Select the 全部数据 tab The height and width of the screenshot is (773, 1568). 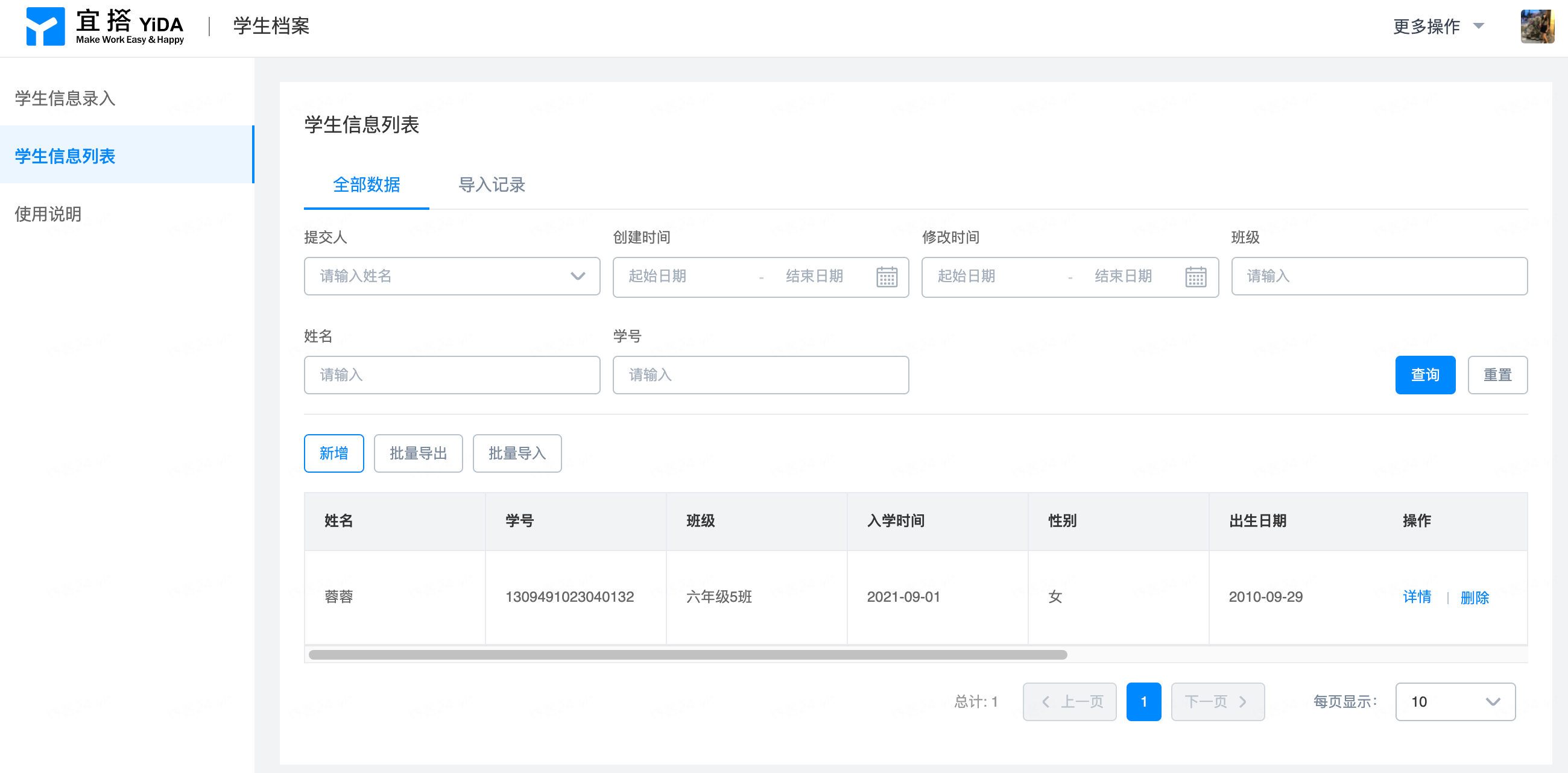pos(367,185)
